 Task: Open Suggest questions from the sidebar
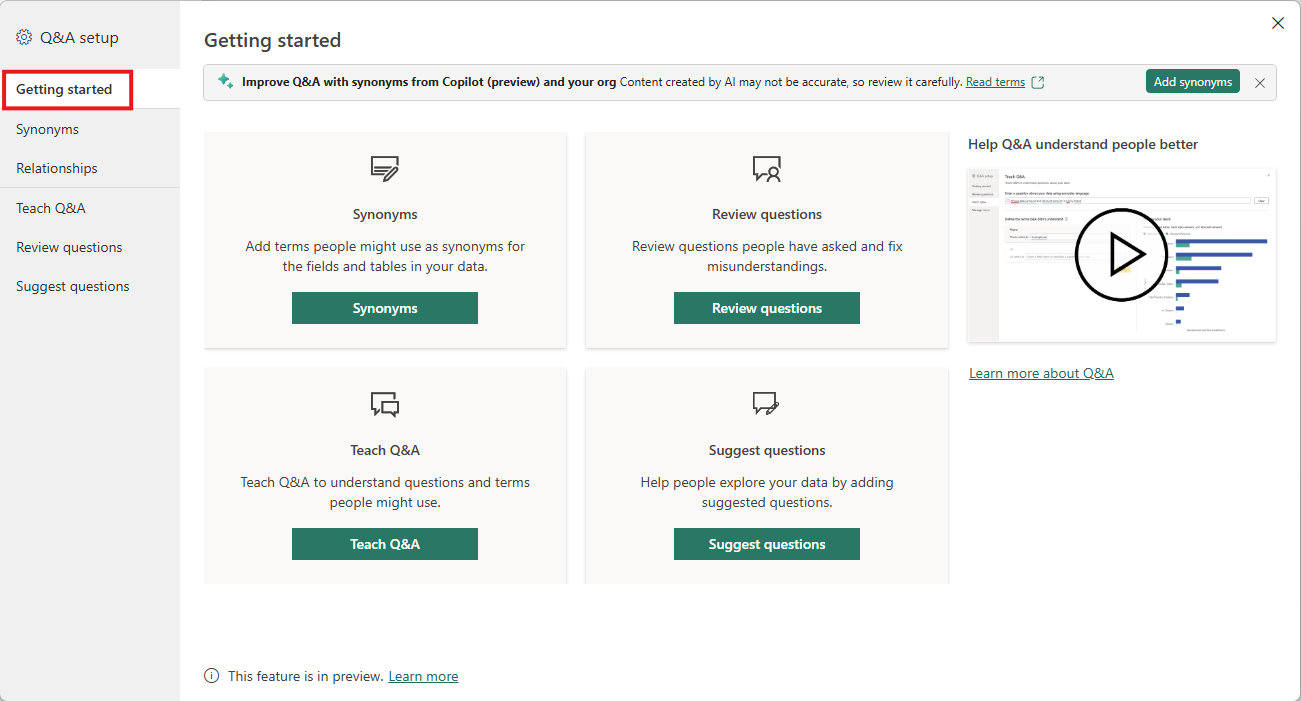click(x=73, y=286)
